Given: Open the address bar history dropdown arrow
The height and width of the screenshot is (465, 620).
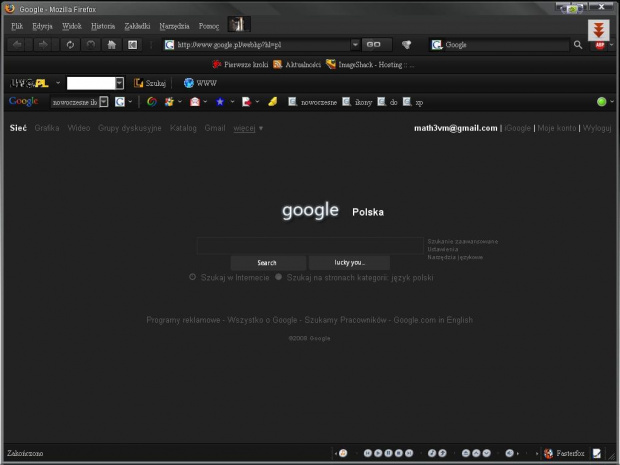Looking at the screenshot, I should pos(355,45).
